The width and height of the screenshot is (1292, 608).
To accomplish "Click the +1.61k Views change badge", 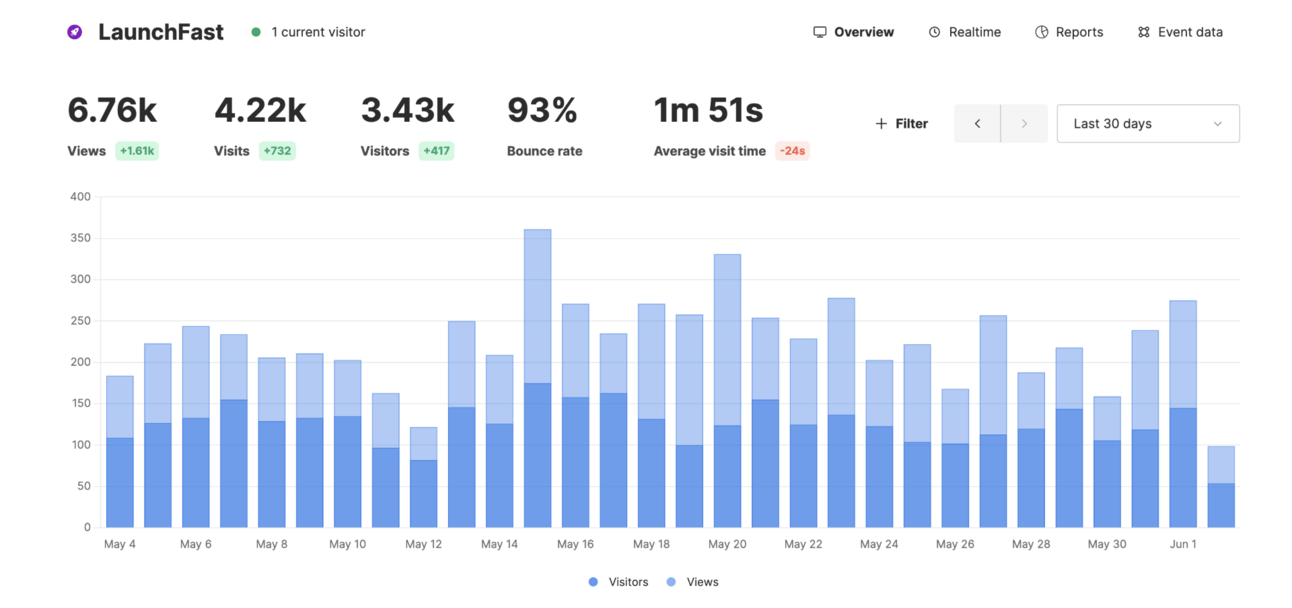I will (x=137, y=151).
